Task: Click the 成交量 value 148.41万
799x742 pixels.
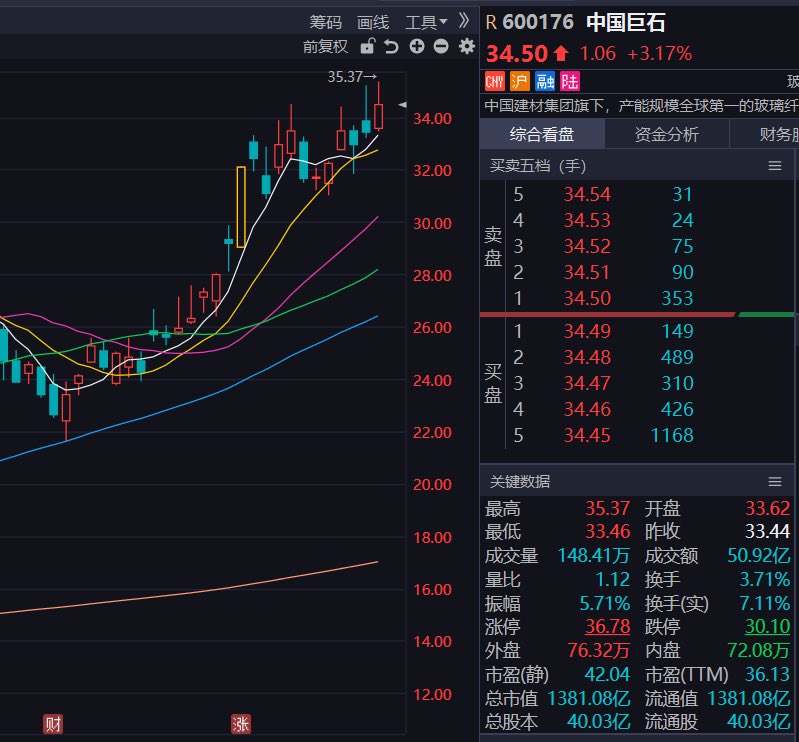Action: [x=594, y=555]
